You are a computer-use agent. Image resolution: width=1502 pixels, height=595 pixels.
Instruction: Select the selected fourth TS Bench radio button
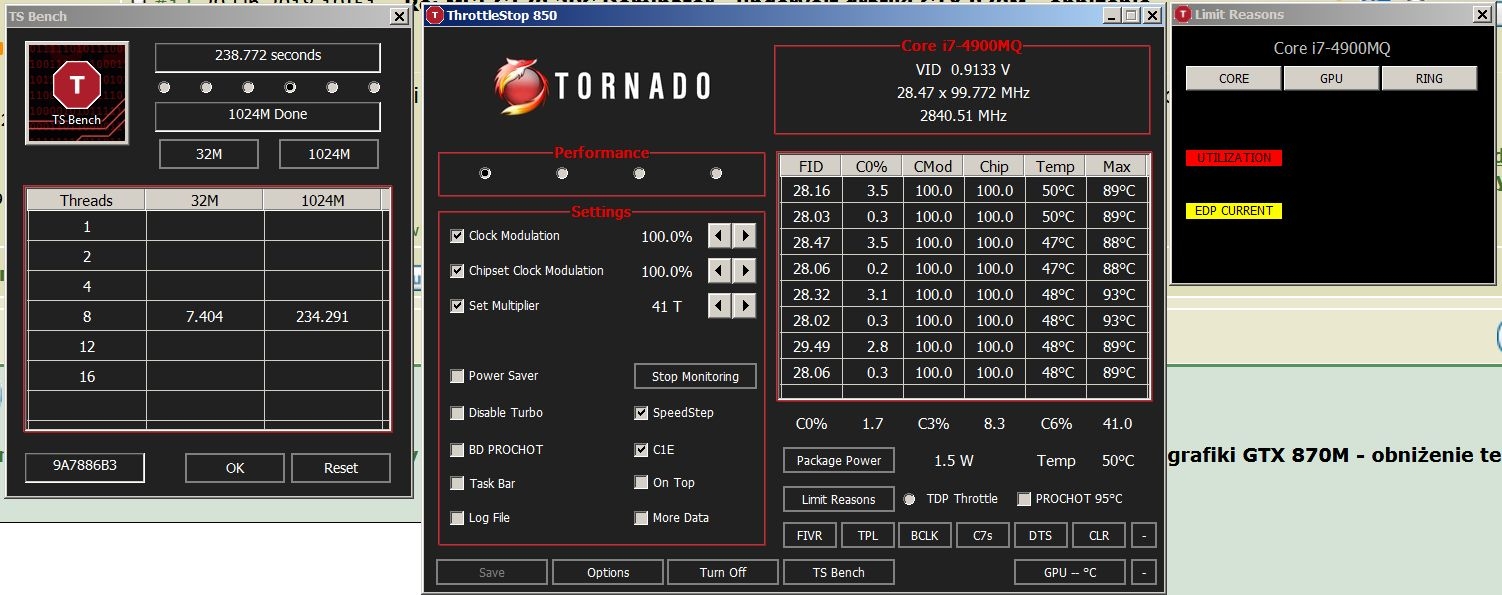290,87
